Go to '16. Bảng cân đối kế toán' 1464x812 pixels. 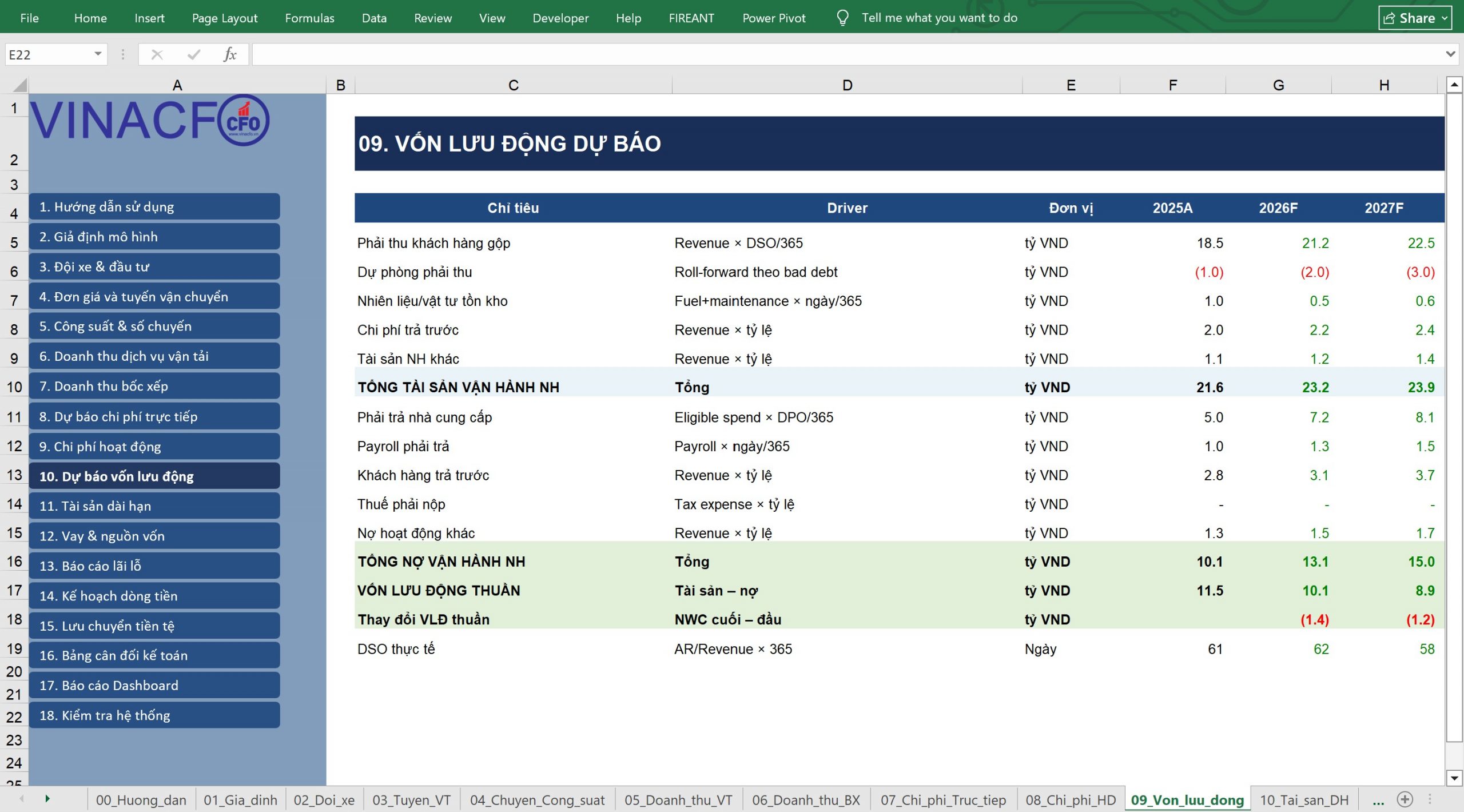154,655
